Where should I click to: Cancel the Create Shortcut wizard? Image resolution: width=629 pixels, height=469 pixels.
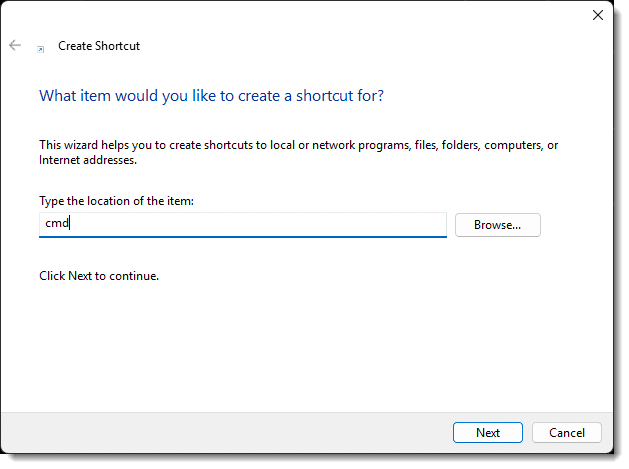click(566, 432)
